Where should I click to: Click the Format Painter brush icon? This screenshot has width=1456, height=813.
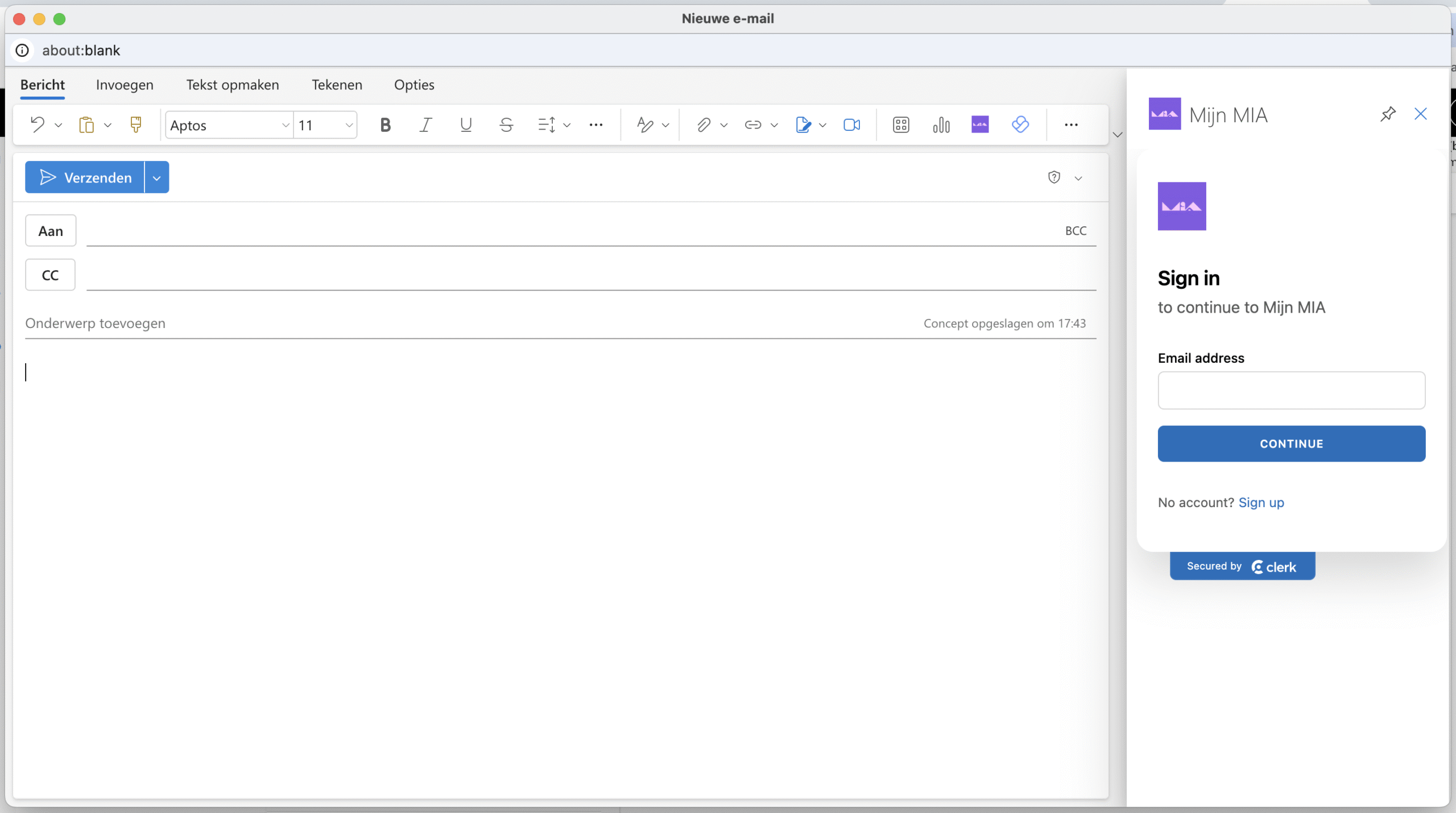click(135, 125)
